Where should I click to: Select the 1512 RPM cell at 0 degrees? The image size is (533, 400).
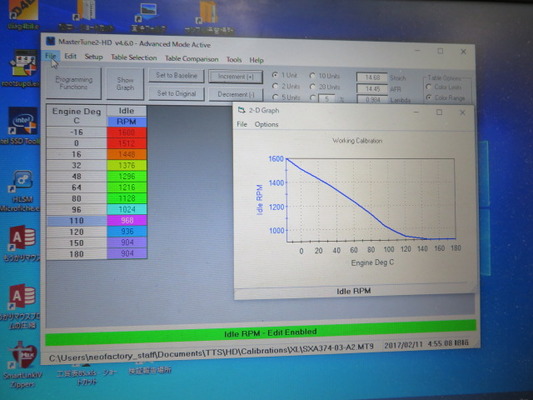pyautogui.click(x=126, y=143)
